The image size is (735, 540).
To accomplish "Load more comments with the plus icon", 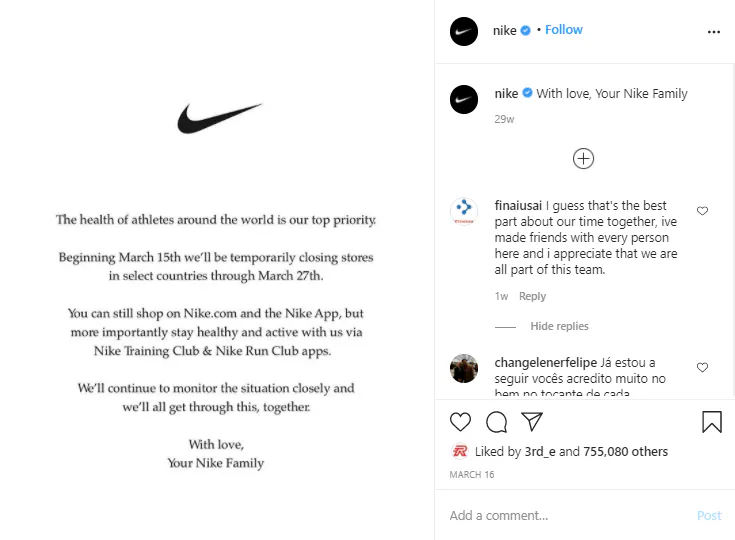I will point(583,158).
